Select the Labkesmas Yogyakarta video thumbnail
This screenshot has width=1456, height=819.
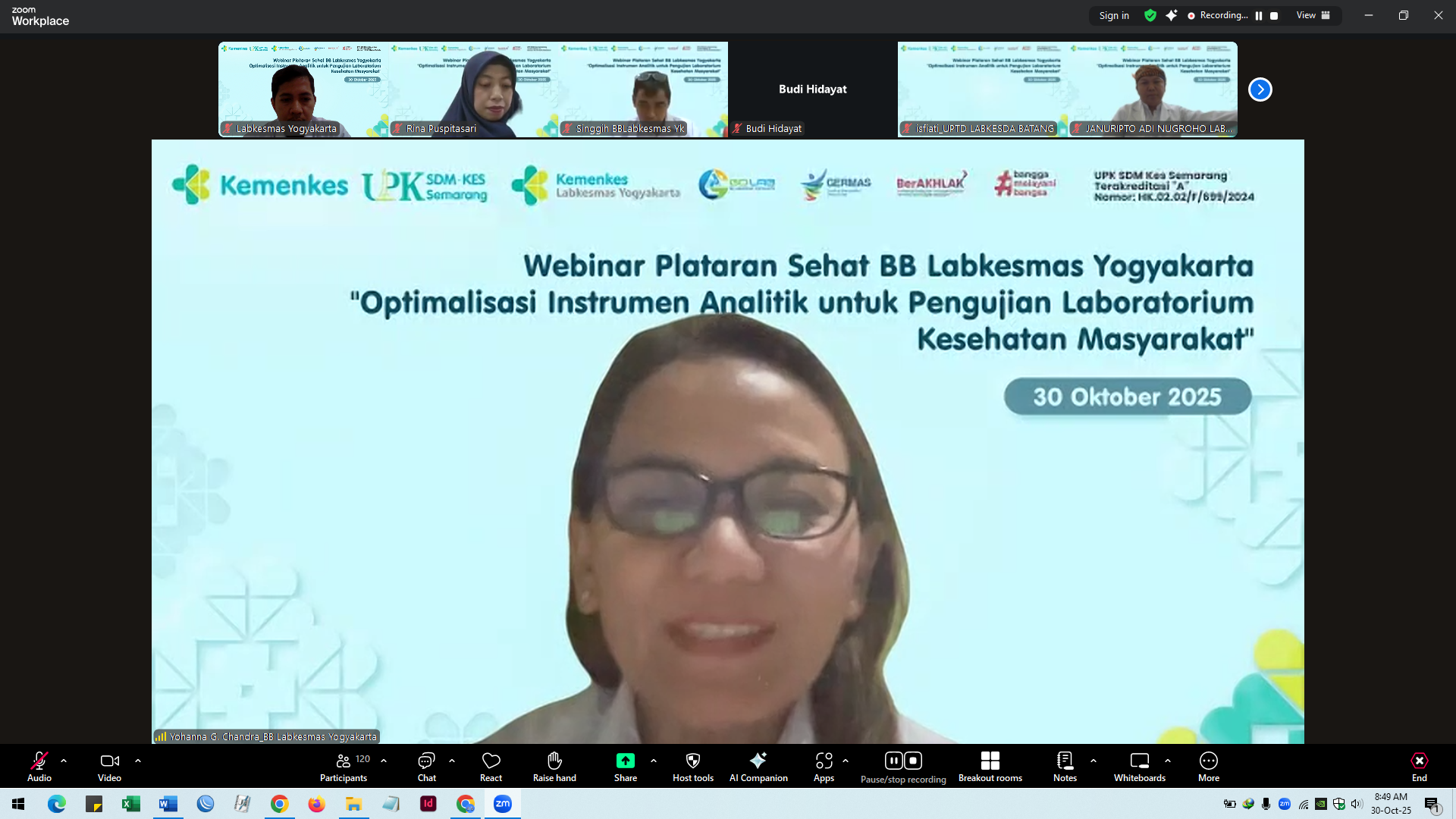coord(303,89)
